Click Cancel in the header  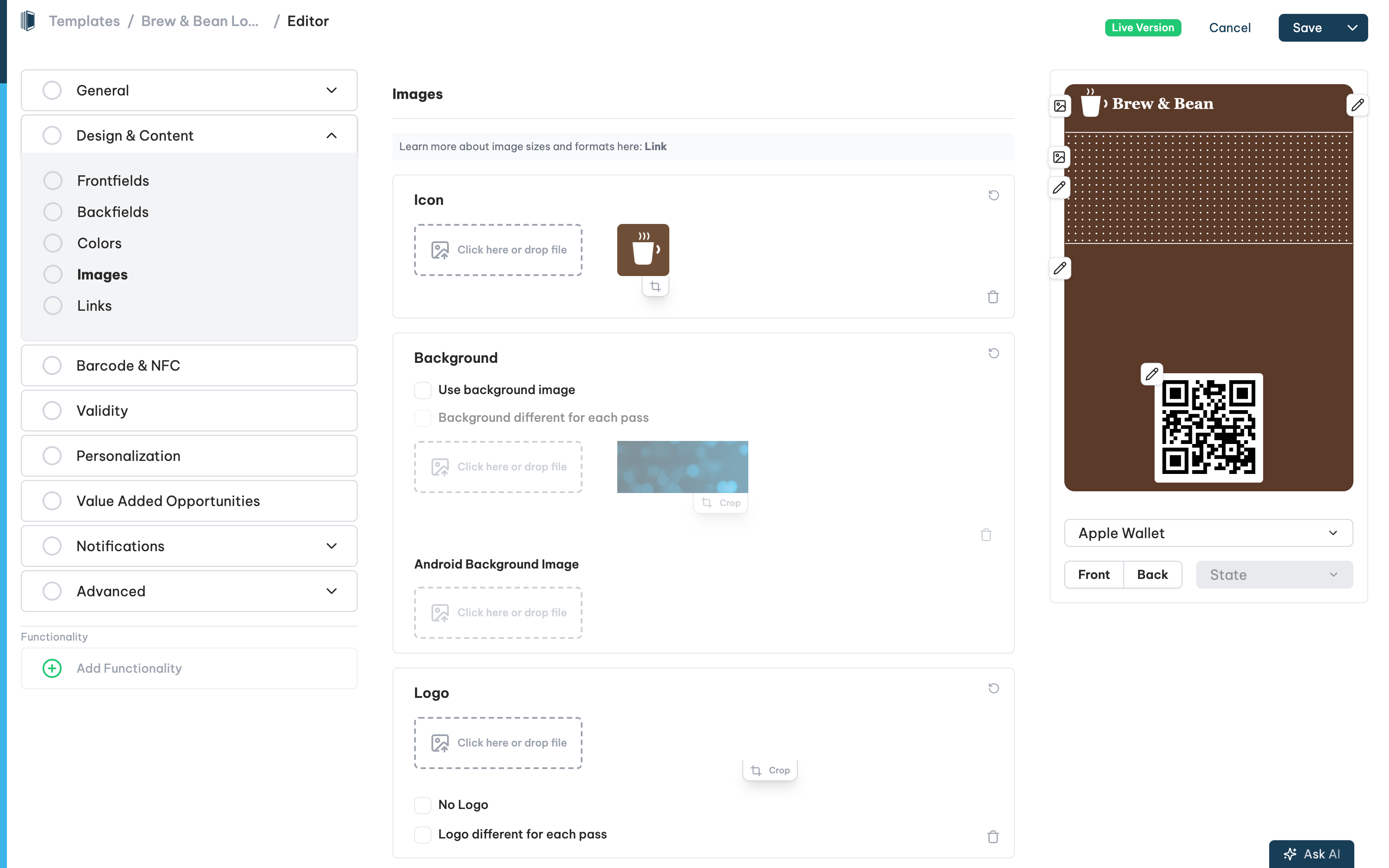(1229, 27)
